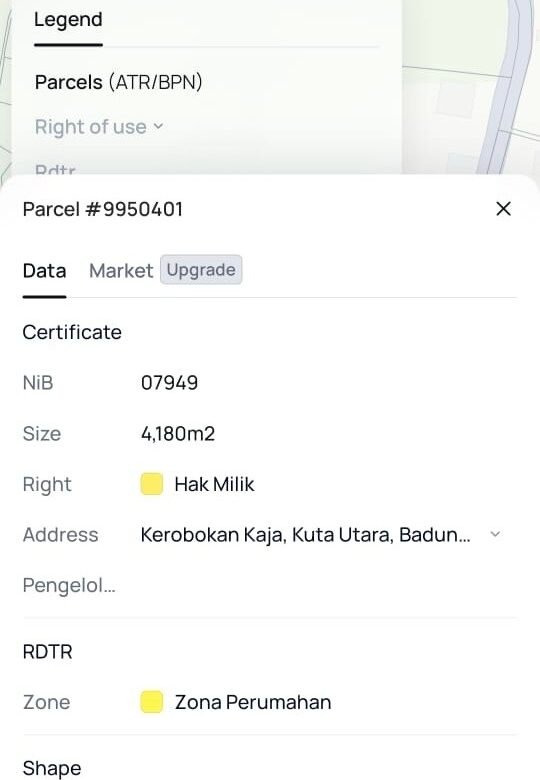The width and height of the screenshot is (540, 780).
Task: Open the Legend tab header
Action: click(68, 20)
